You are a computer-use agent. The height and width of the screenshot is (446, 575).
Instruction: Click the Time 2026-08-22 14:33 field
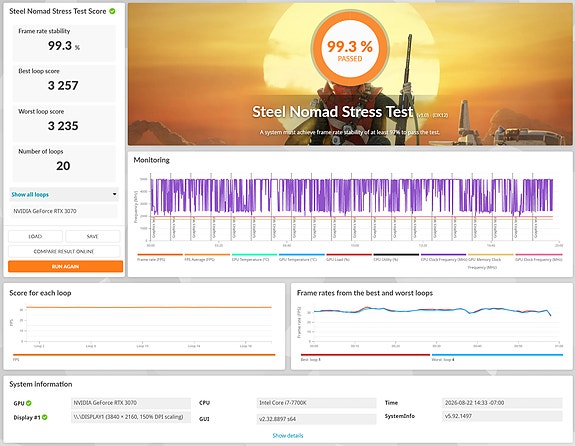coord(502,403)
